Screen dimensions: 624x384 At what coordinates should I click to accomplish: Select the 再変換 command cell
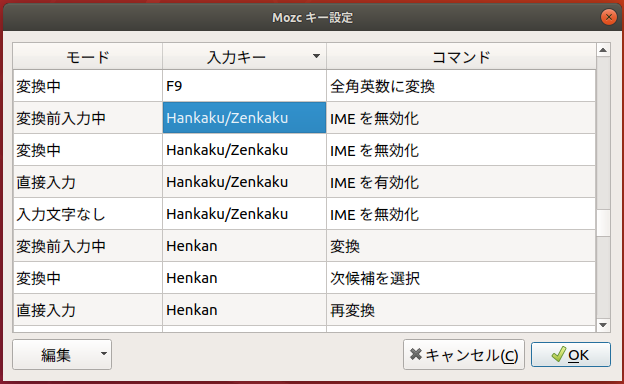[x=461, y=310]
